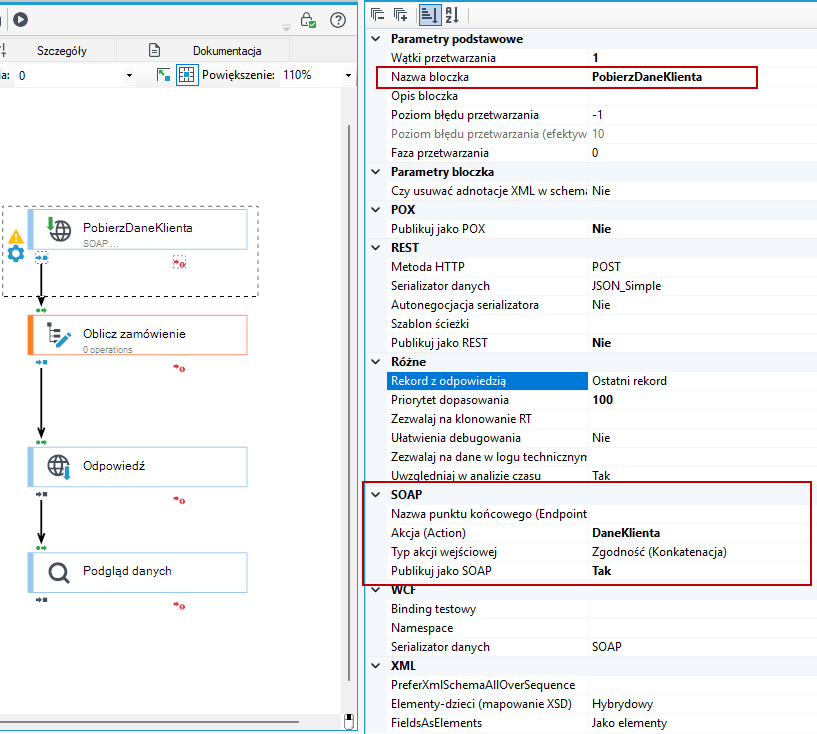Click the globe download icon on PobierzDaneKlienta
The image size is (817, 734).
click(x=59, y=229)
